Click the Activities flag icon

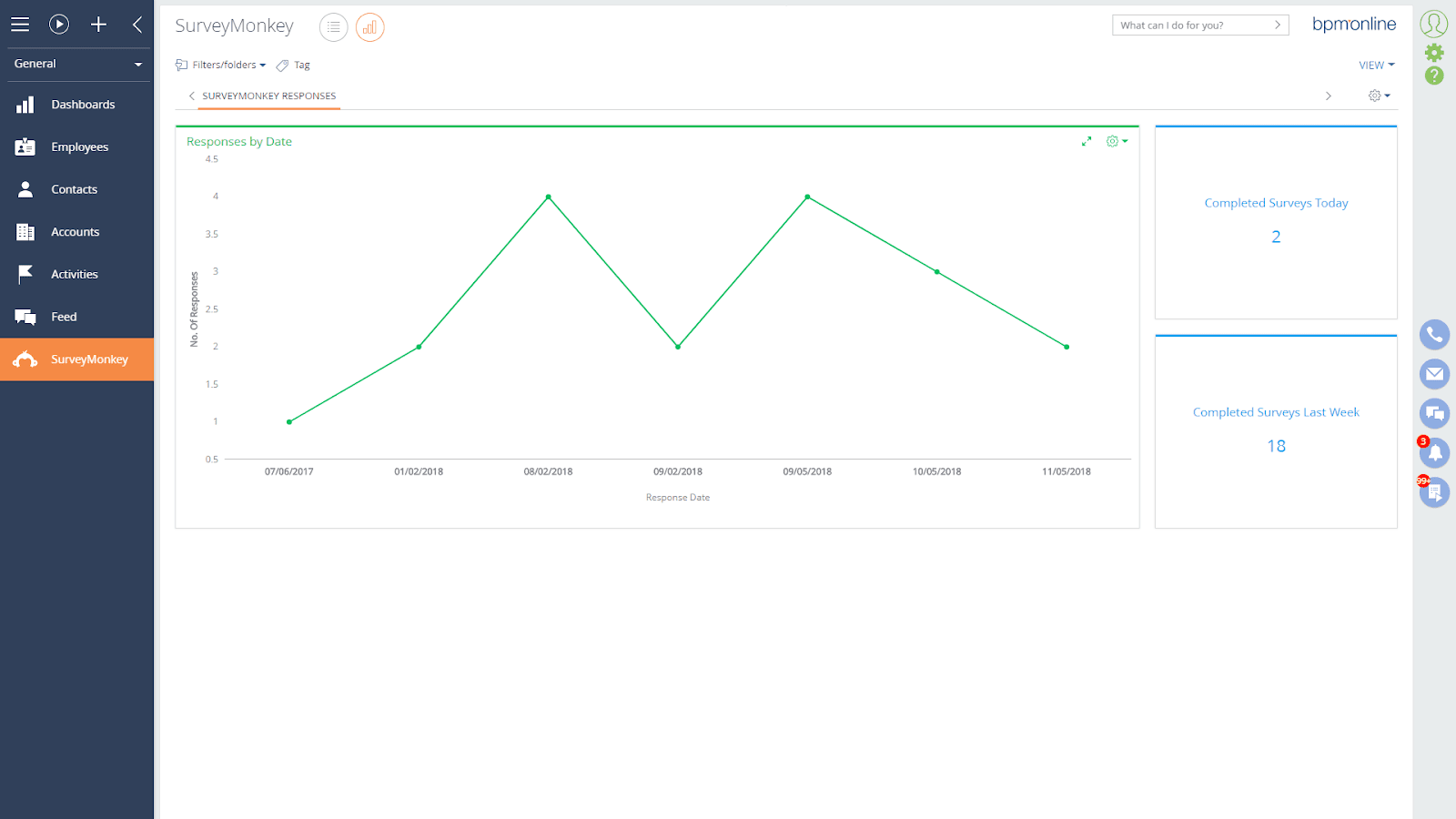(x=25, y=274)
